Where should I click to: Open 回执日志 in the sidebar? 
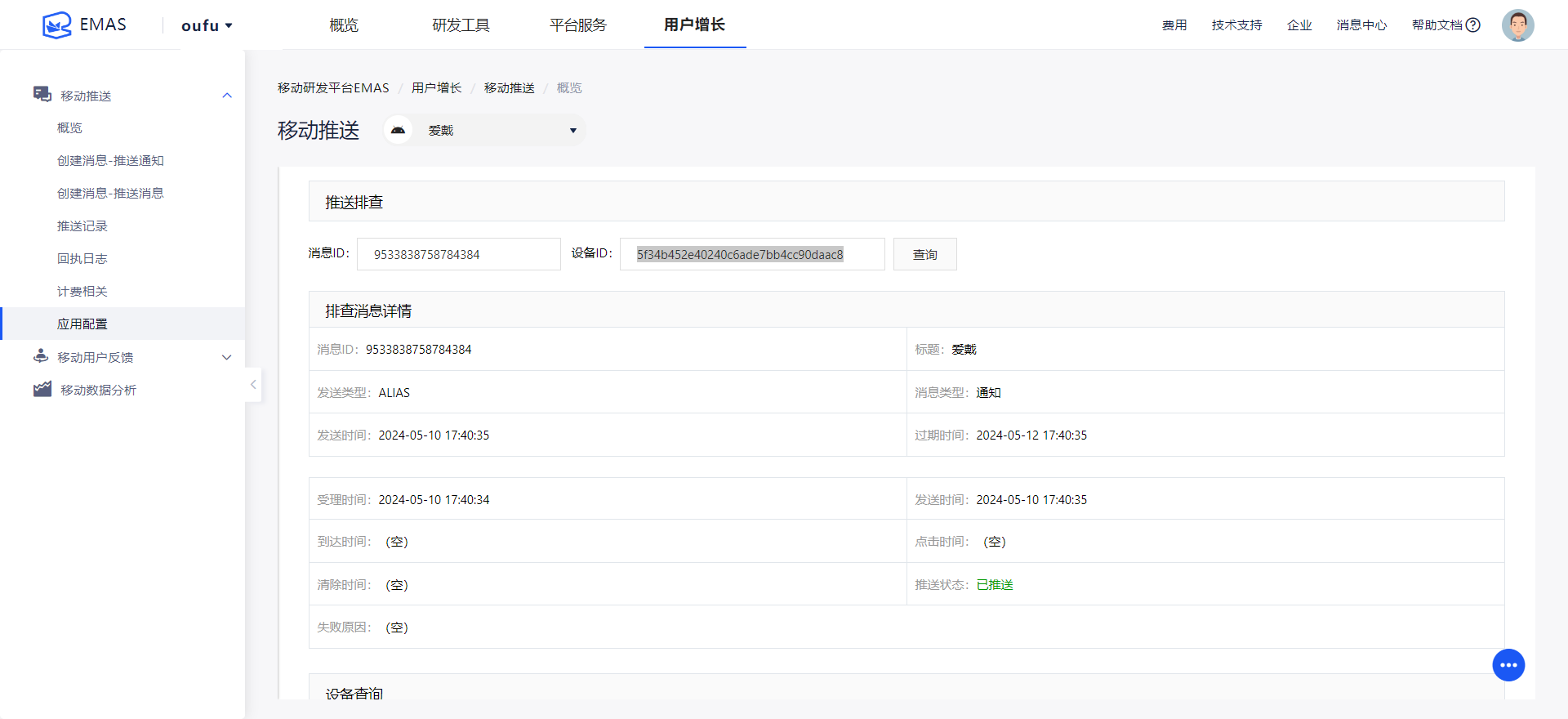point(82,259)
